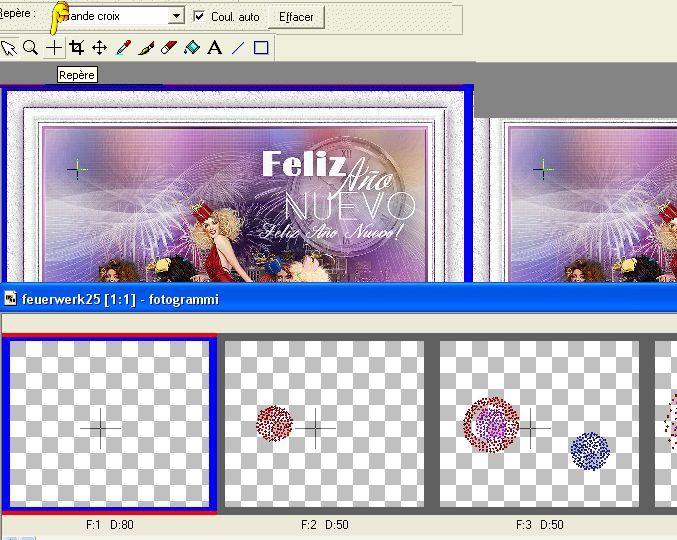
Task: Select frame F:2 with red firework
Action: 324,424
